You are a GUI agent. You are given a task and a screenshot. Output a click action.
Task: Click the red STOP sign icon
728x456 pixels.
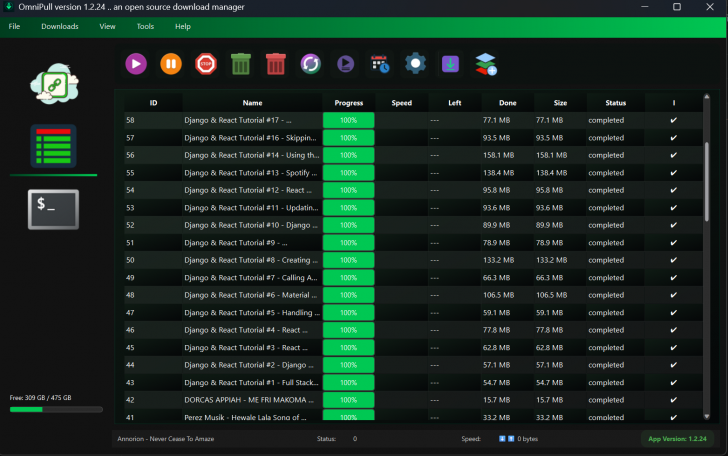click(206, 64)
